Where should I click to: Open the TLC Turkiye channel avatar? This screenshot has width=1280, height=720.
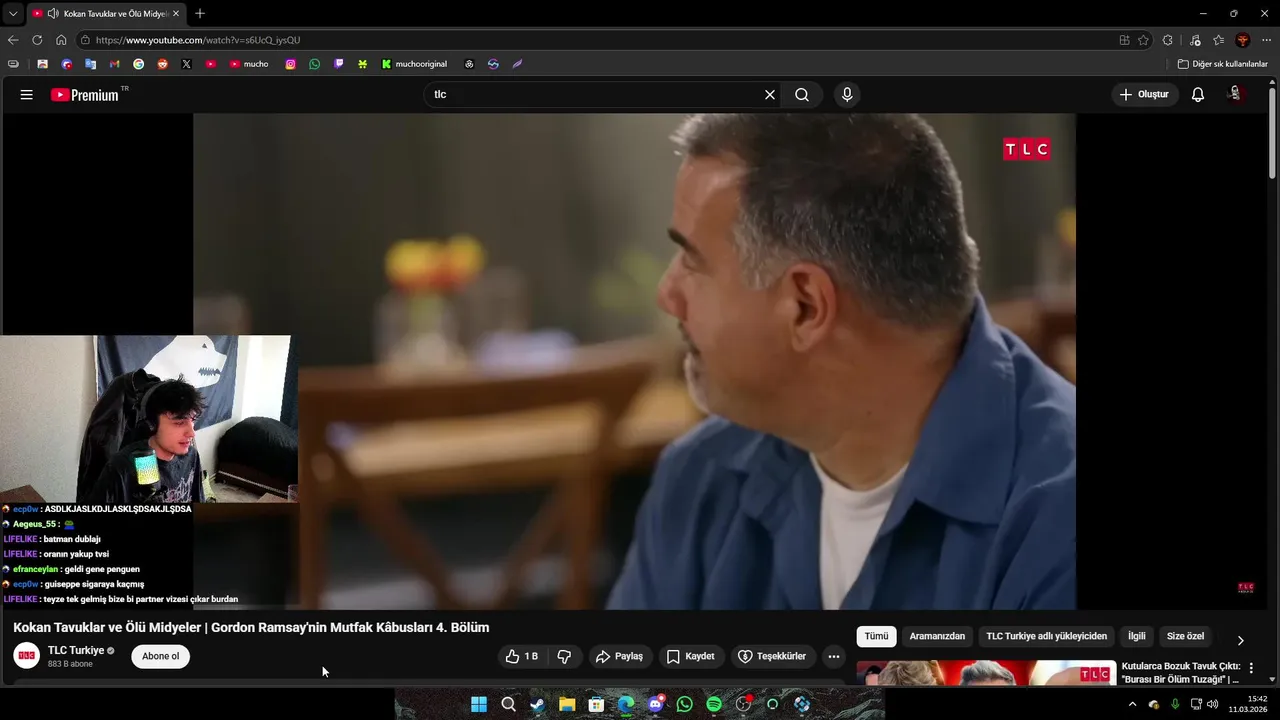[27, 656]
